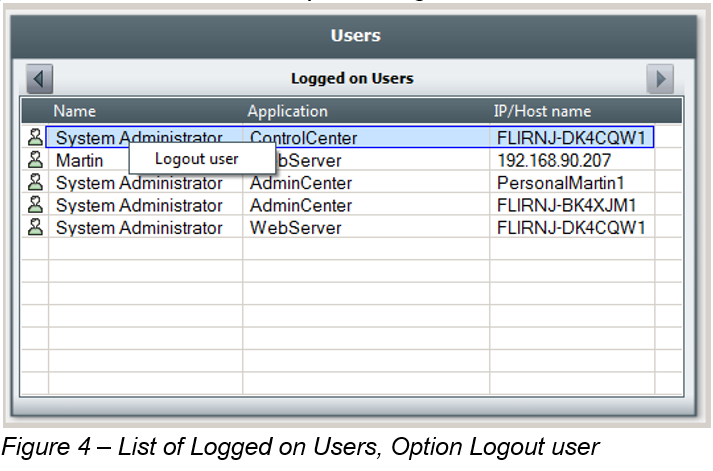Select the ControlCenter application cell
The height and width of the screenshot is (471, 713).
point(303,137)
